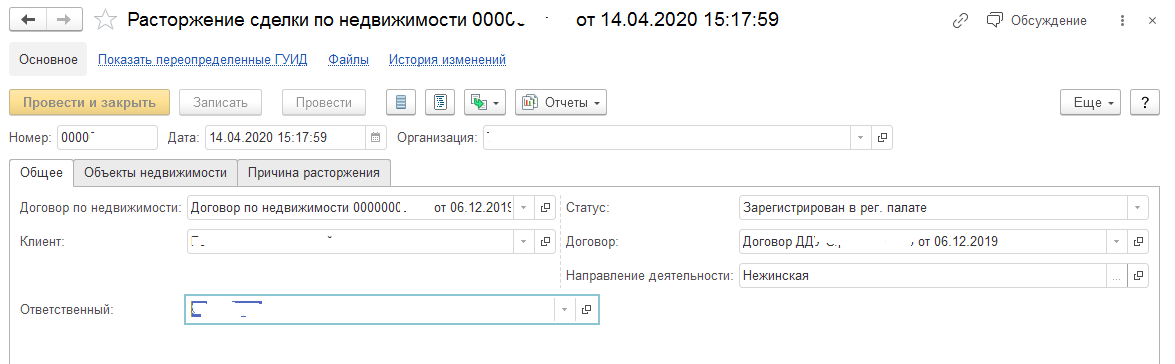Copy link to document via chain icon
1175x364 pixels.
point(960,20)
